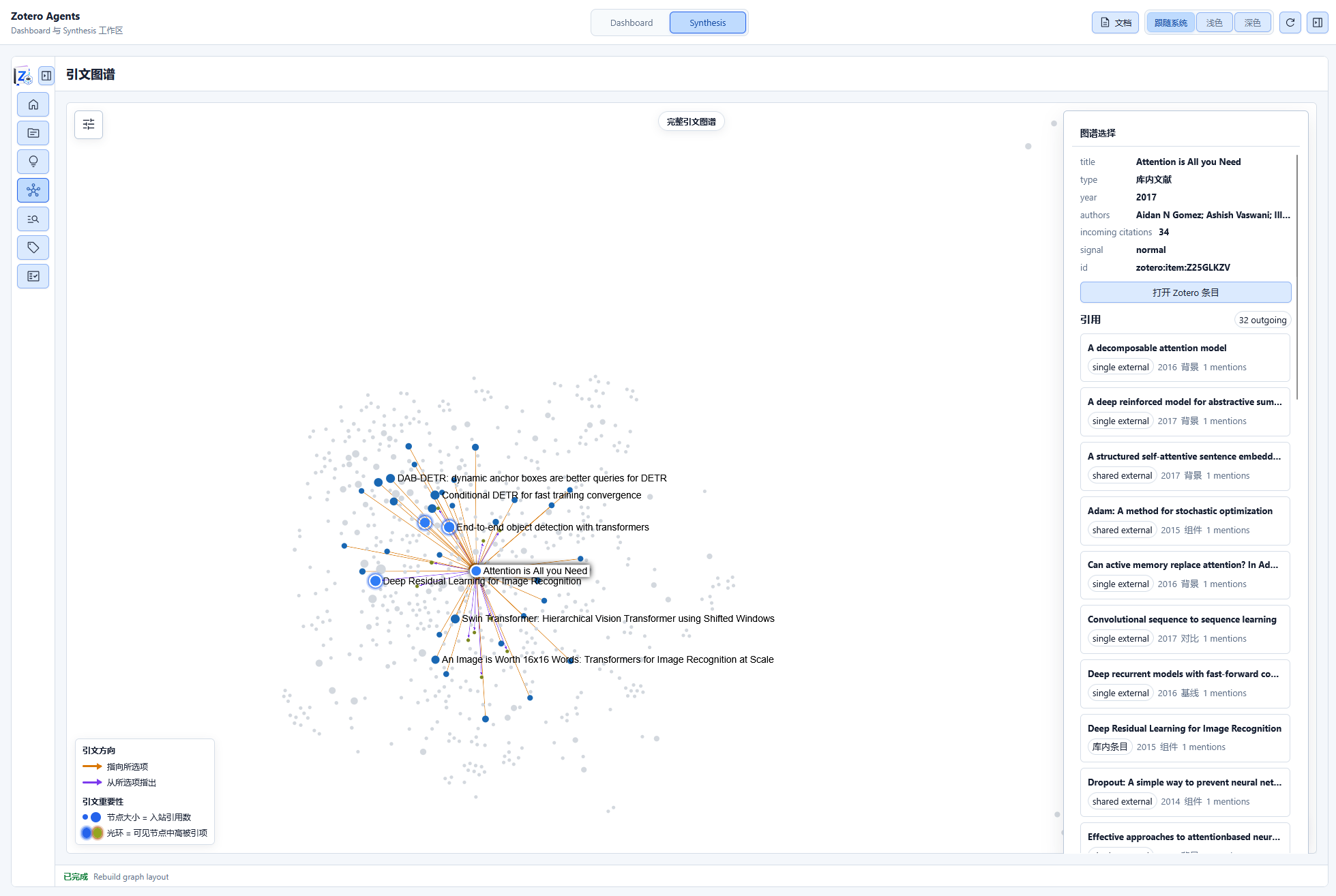
Task: Open 'Adam: A method for stochastic optimization' card
Action: coord(1185,521)
